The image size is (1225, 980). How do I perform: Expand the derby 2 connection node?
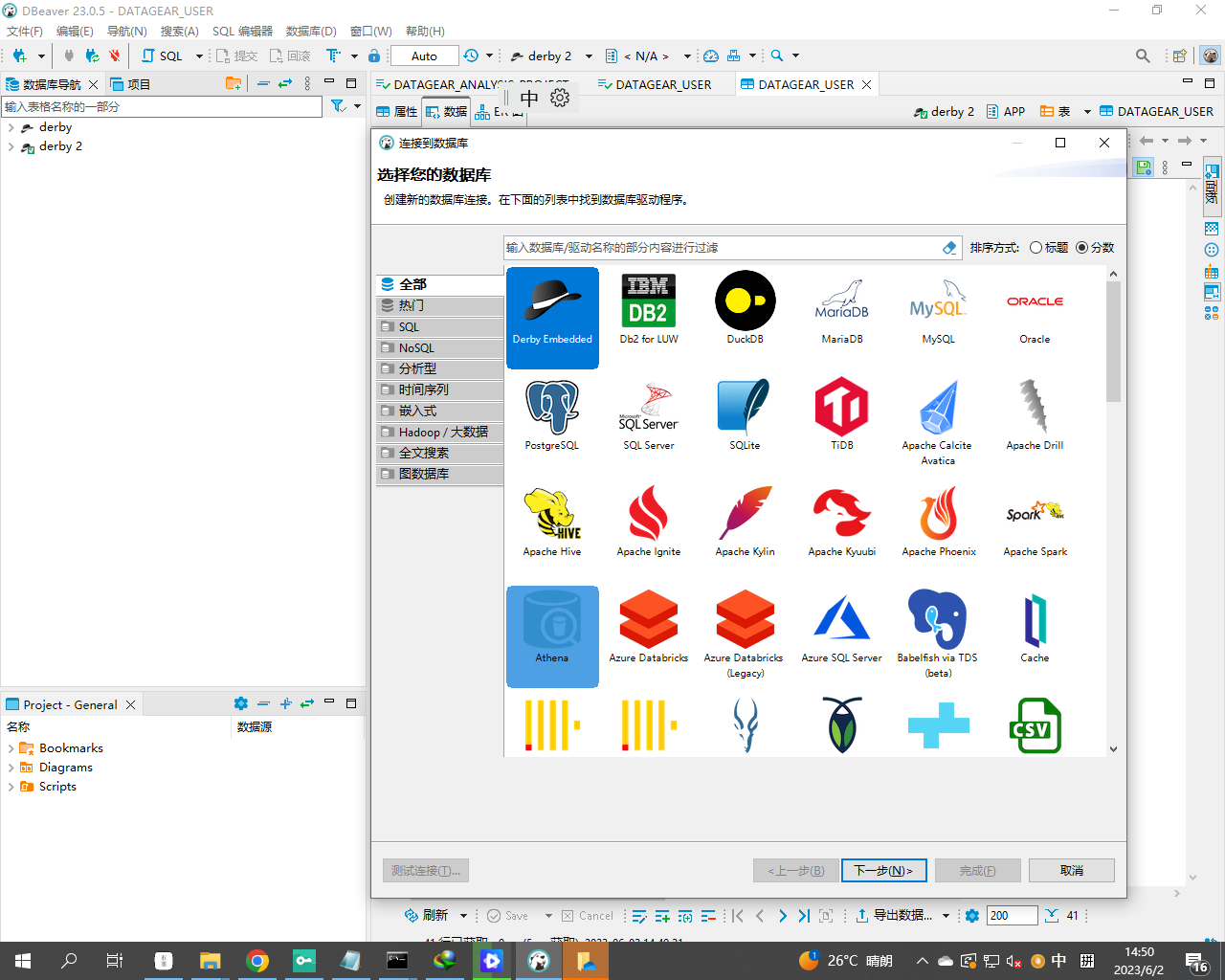click(11, 146)
